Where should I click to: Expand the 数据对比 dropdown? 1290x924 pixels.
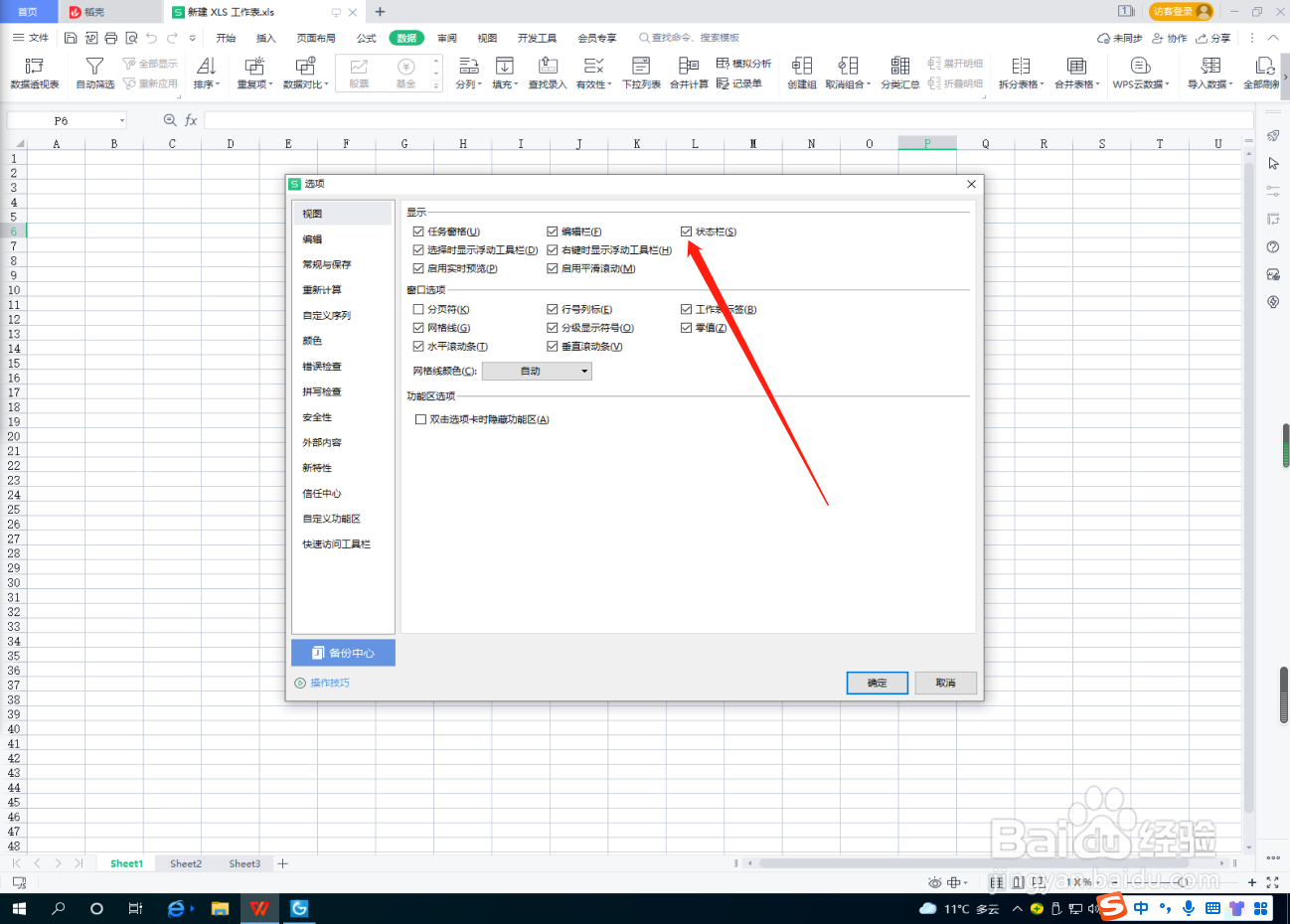[x=326, y=84]
